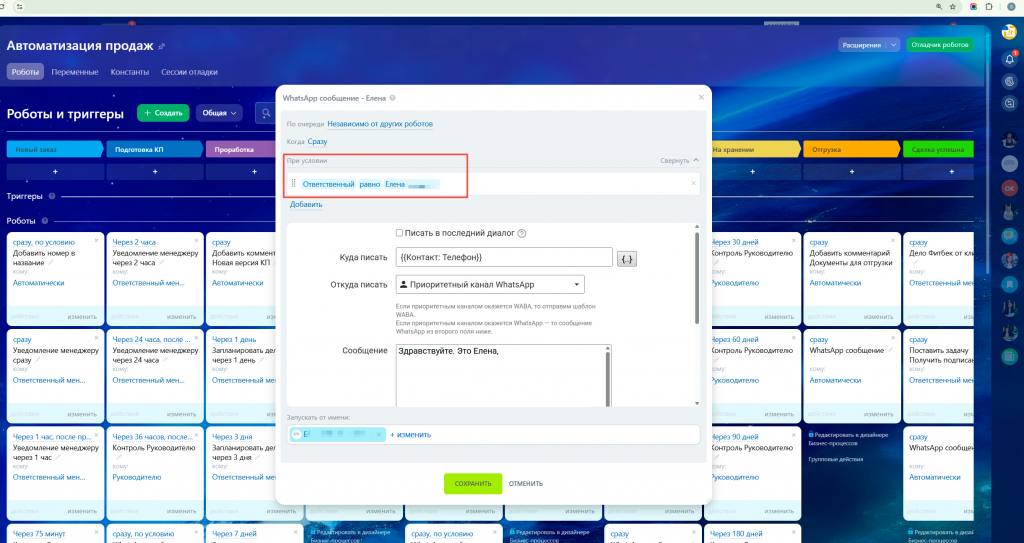Click изменить on Добавить номер в название robot
1024x543 pixels.
[x=82, y=317]
